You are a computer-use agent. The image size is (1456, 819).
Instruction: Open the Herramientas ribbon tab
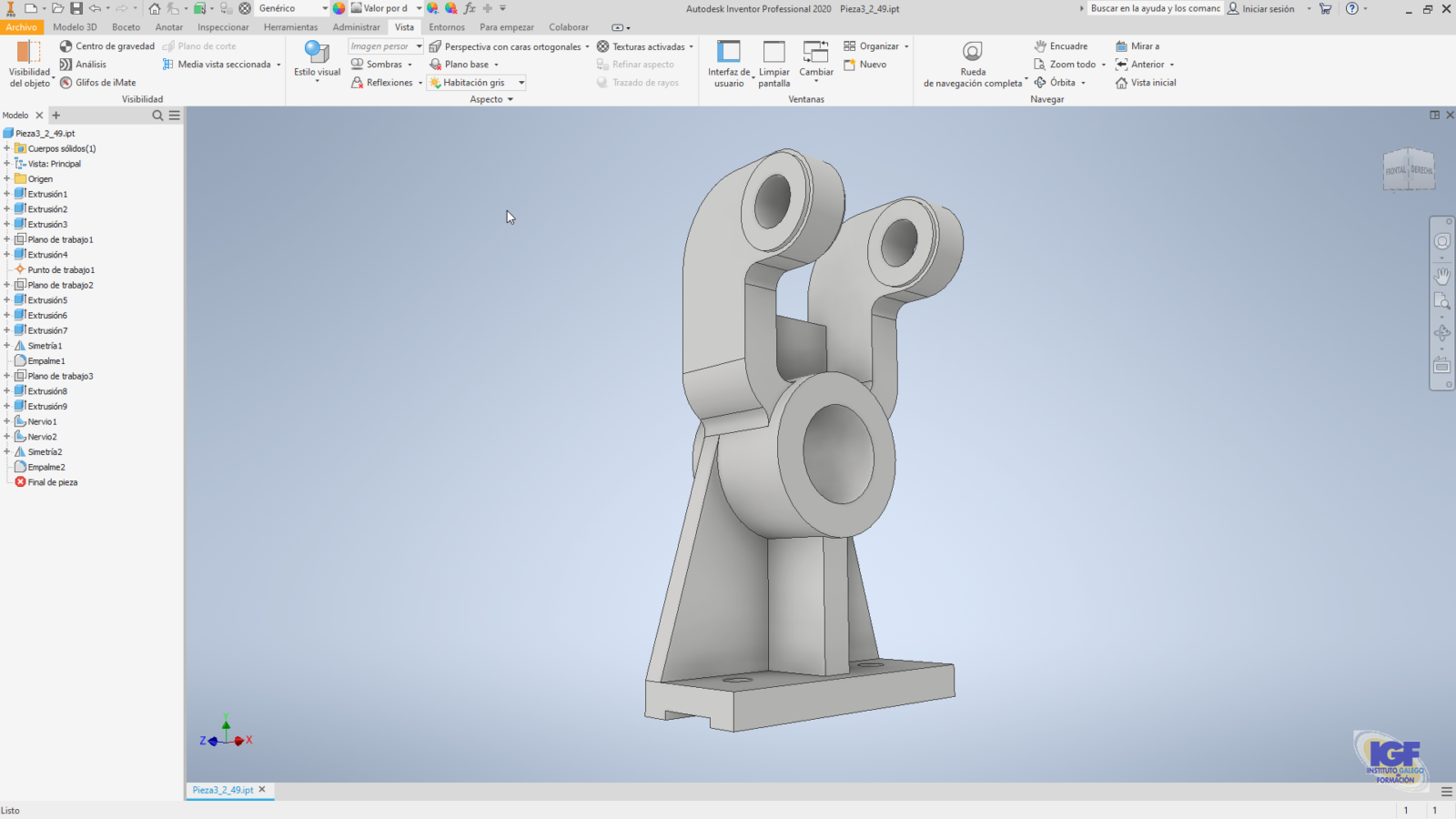point(290,27)
